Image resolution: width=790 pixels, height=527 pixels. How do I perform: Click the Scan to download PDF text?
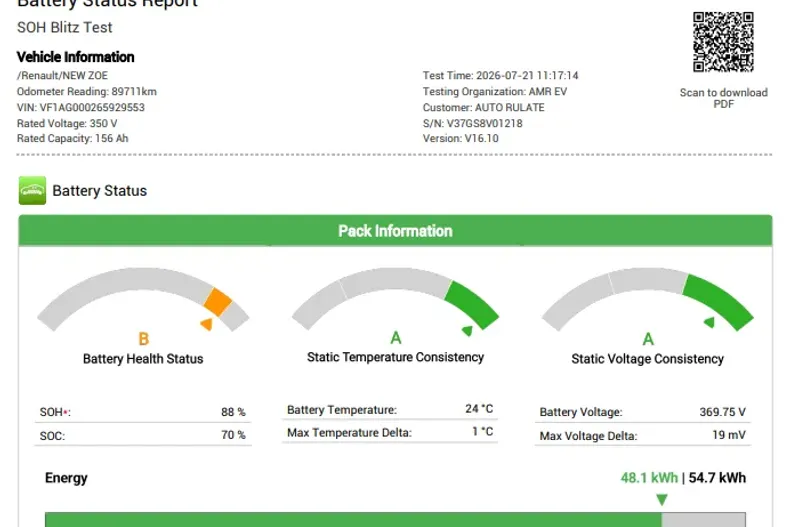click(723, 98)
